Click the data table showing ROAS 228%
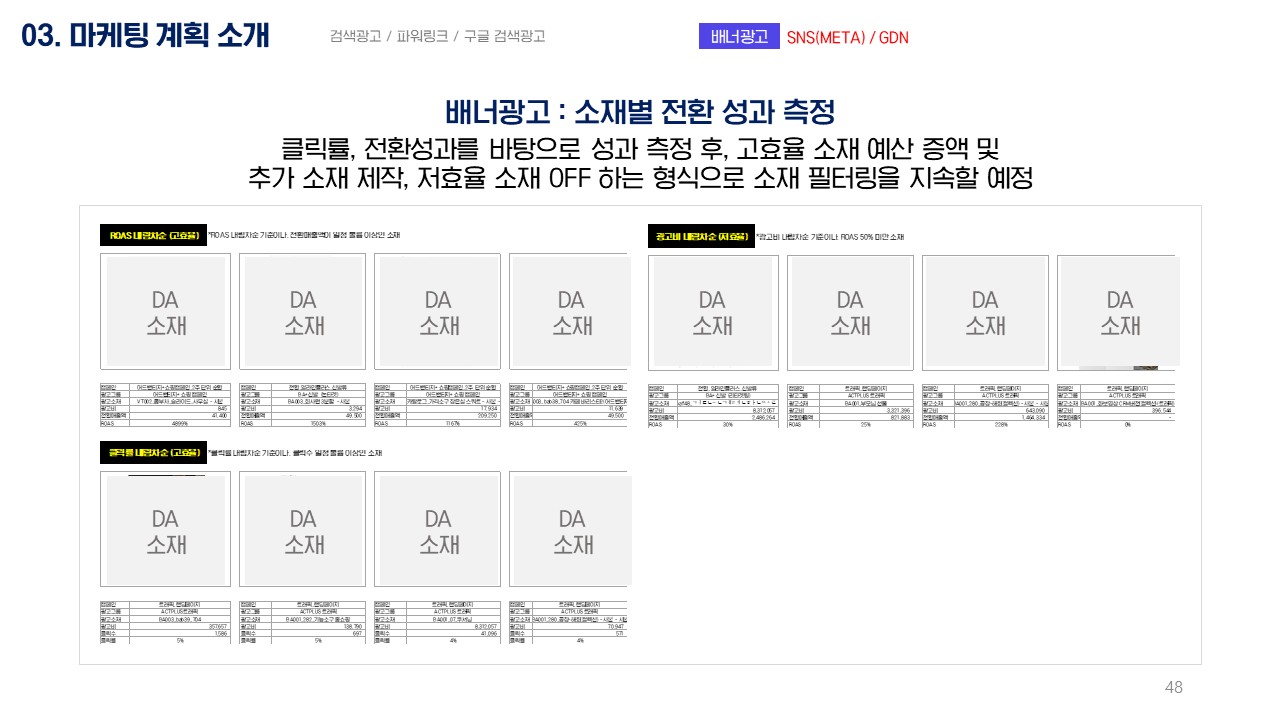The width and height of the screenshot is (1280, 720). pyautogui.click(x=985, y=406)
